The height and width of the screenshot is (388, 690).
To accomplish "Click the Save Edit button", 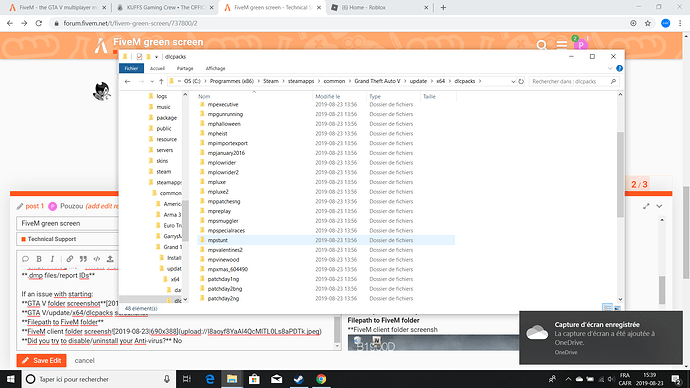I will point(42,360).
